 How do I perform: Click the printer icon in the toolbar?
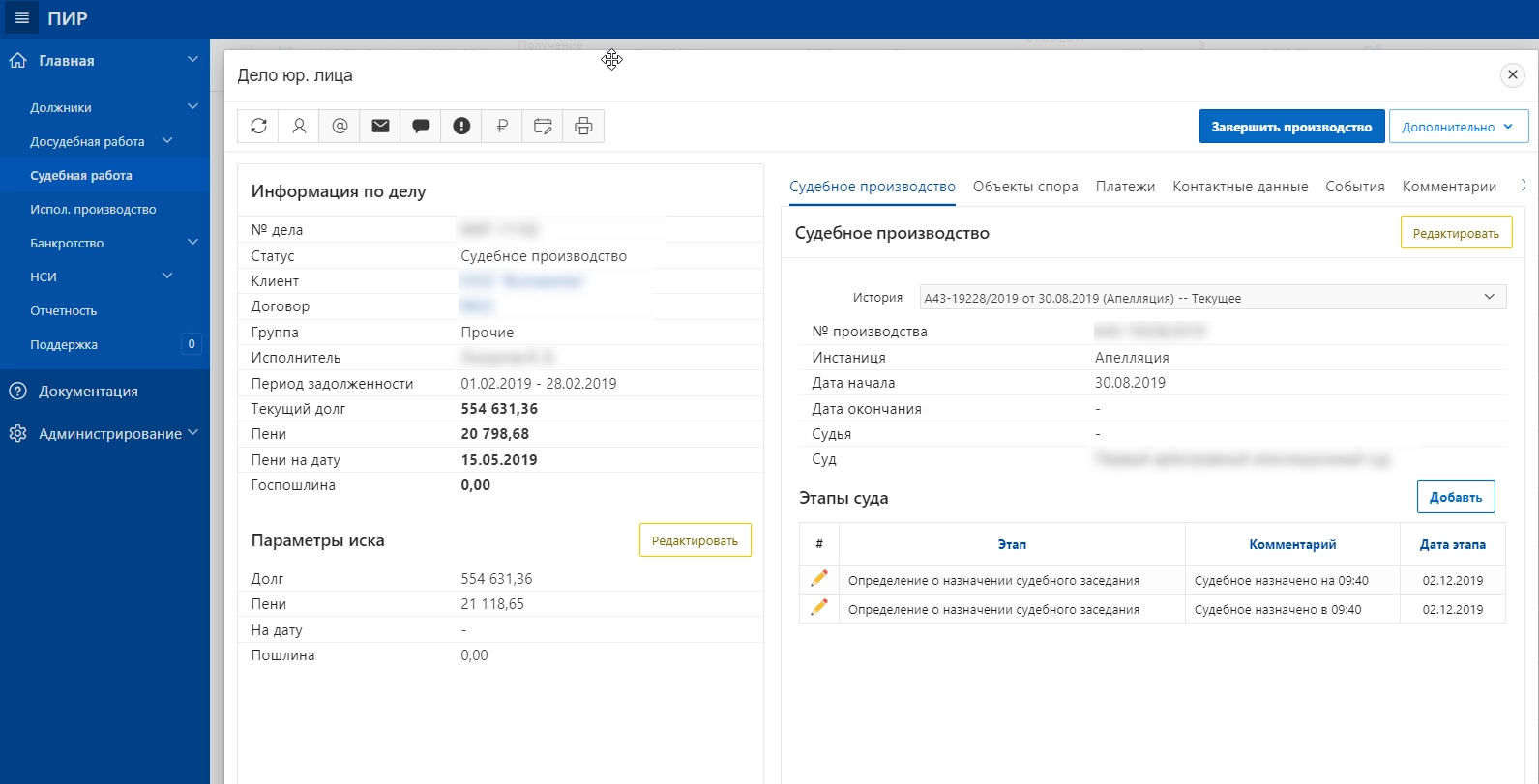[583, 126]
